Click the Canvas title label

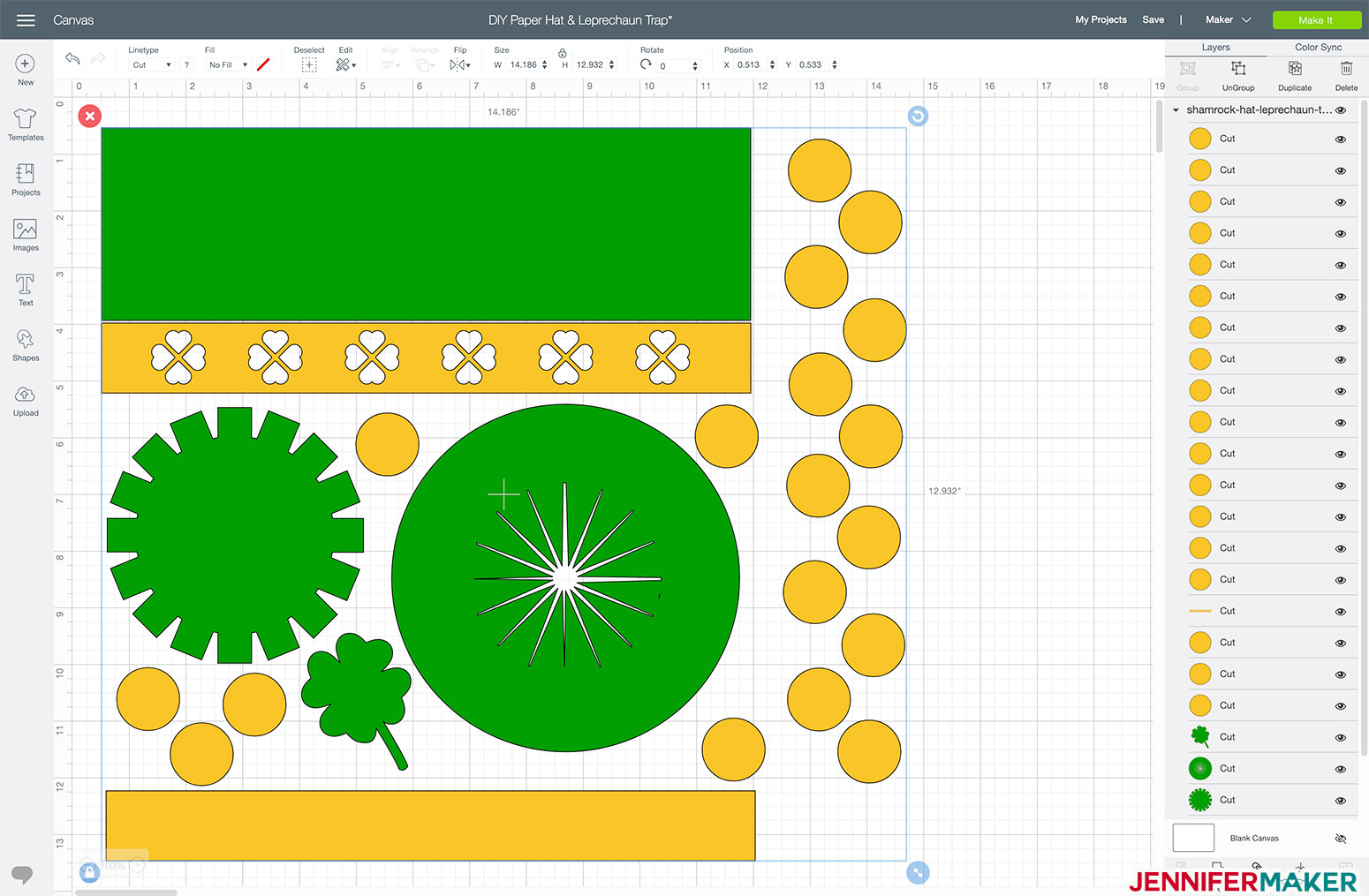tap(73, 19)
